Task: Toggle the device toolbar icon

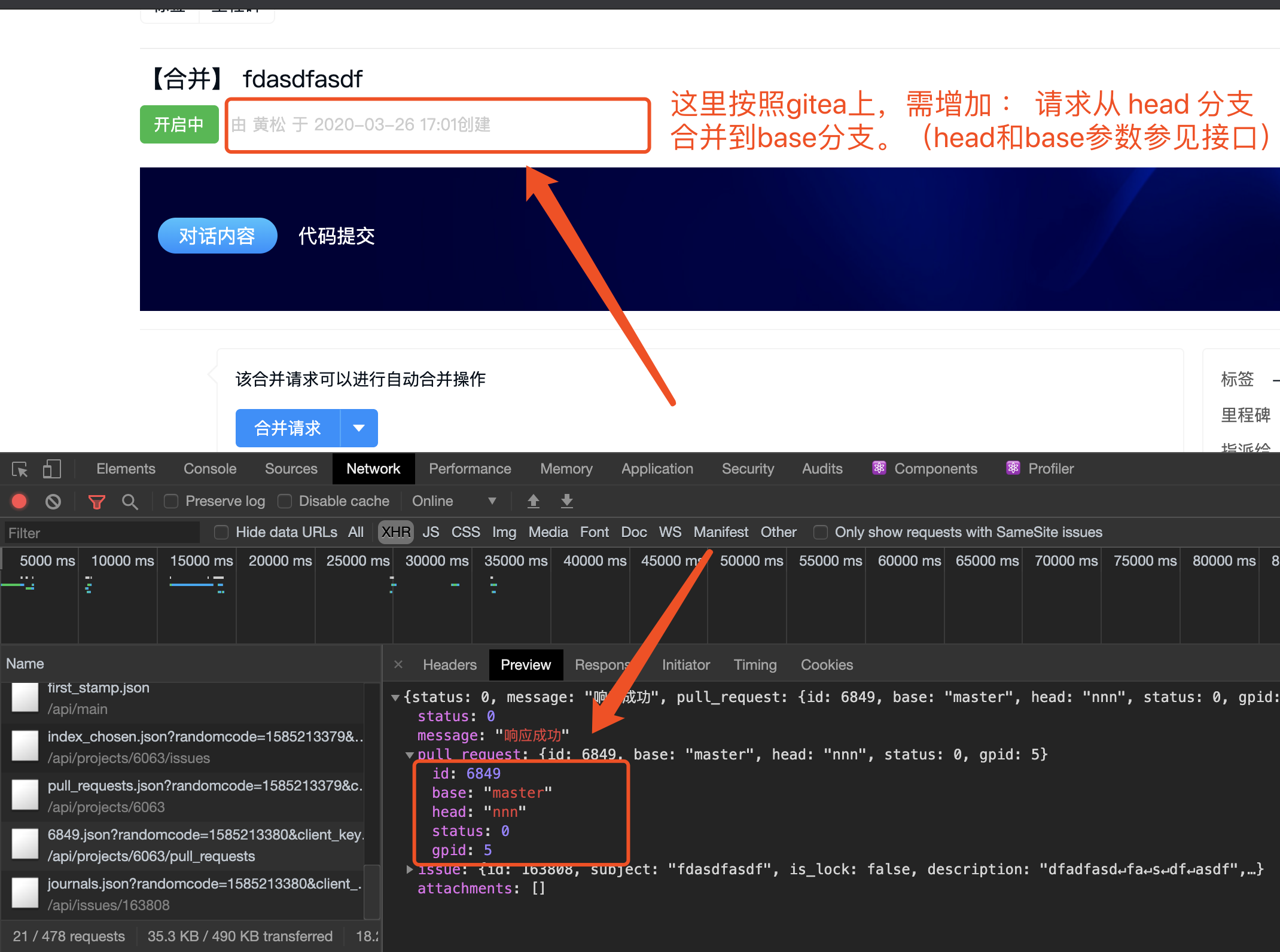Action: tap(52, 469)
